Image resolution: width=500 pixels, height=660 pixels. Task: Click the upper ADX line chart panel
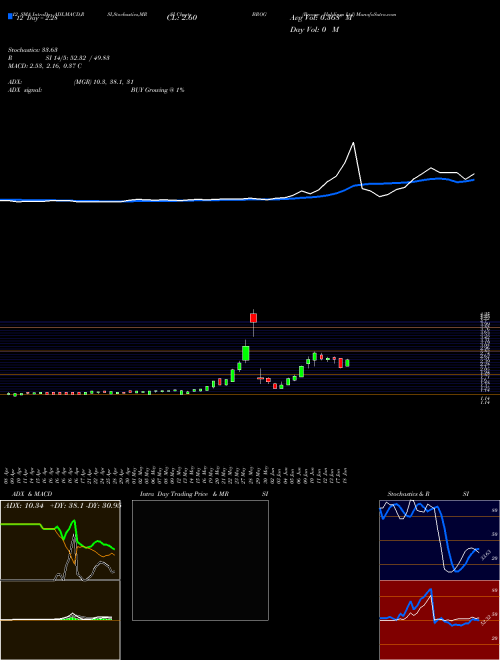click(60, 540)
